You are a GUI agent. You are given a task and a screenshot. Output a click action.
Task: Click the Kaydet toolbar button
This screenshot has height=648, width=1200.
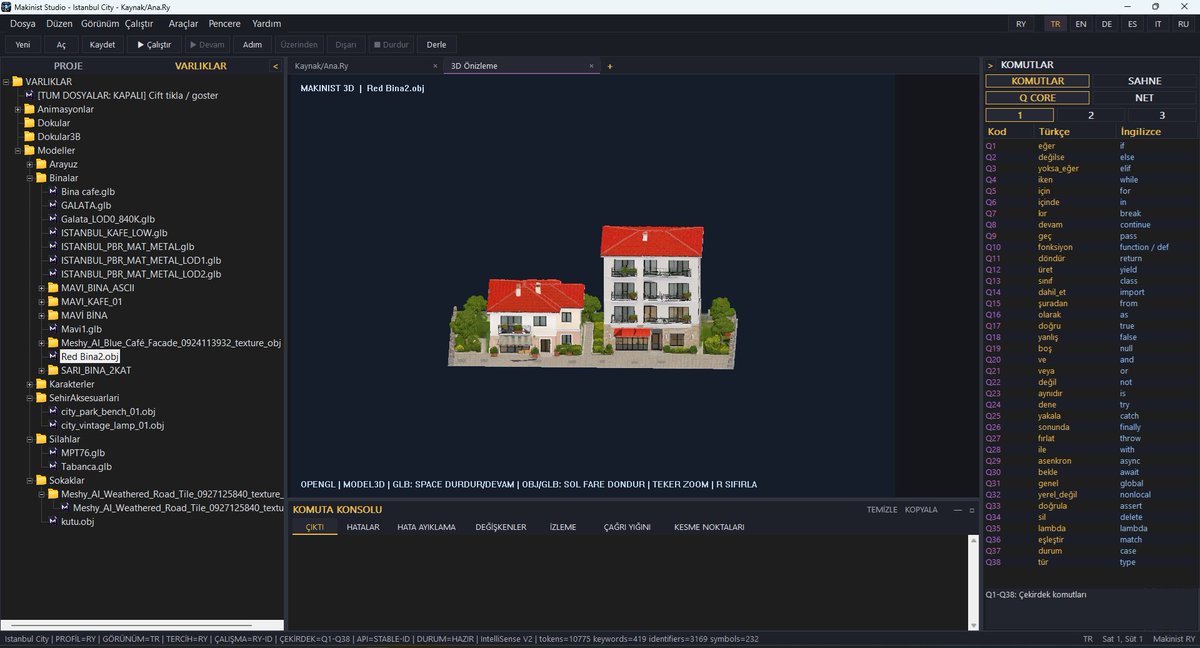tap(103, 44)
